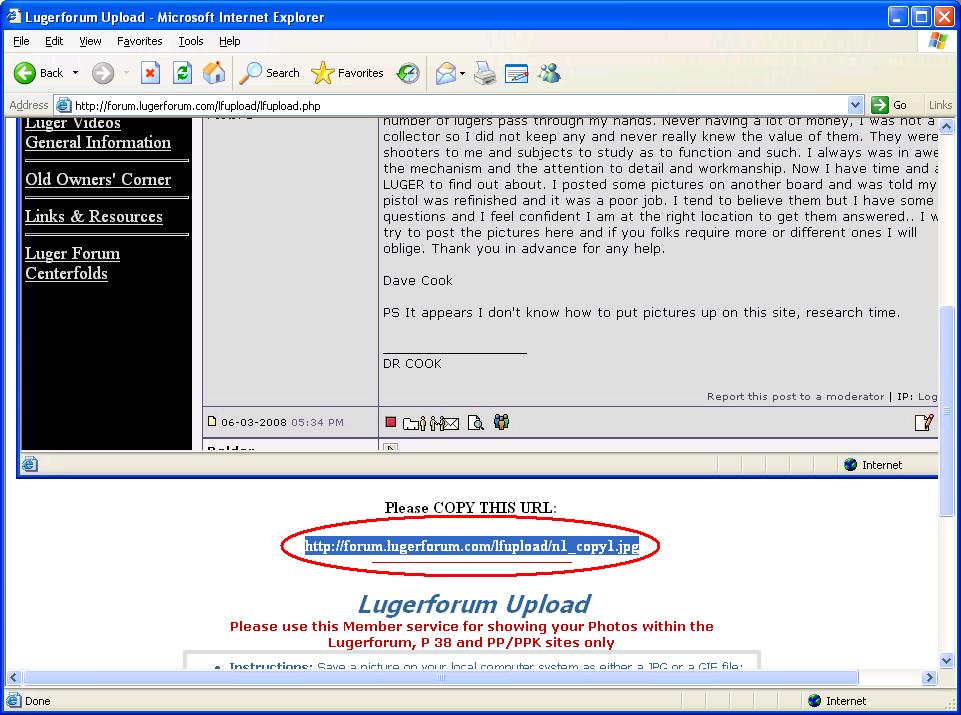Screen dimensions: 961x715
Task: Open the Edit menu
Action: pyautogui.click(x=54, y=41)
